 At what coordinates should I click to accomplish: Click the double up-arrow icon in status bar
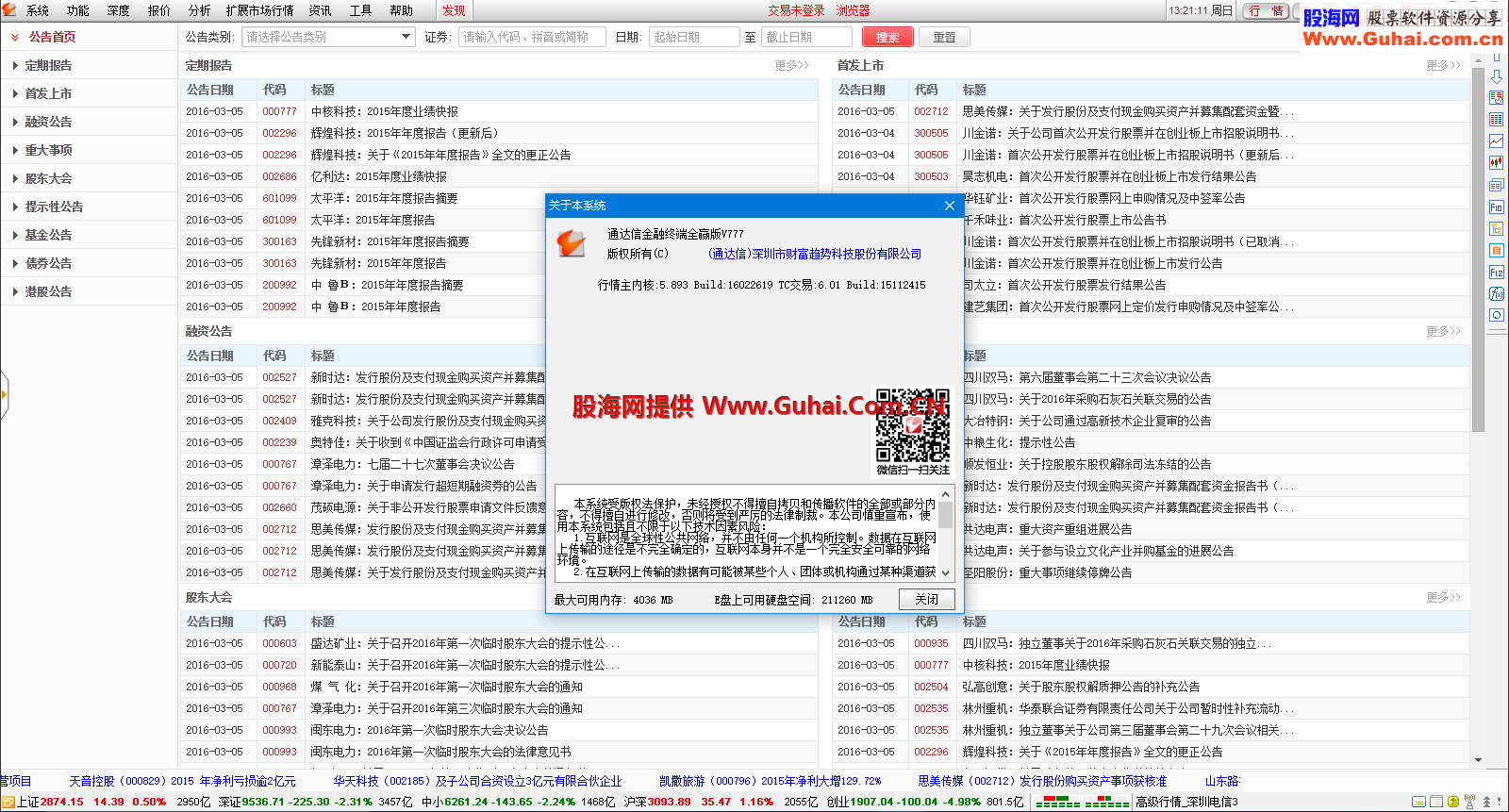1486,802
